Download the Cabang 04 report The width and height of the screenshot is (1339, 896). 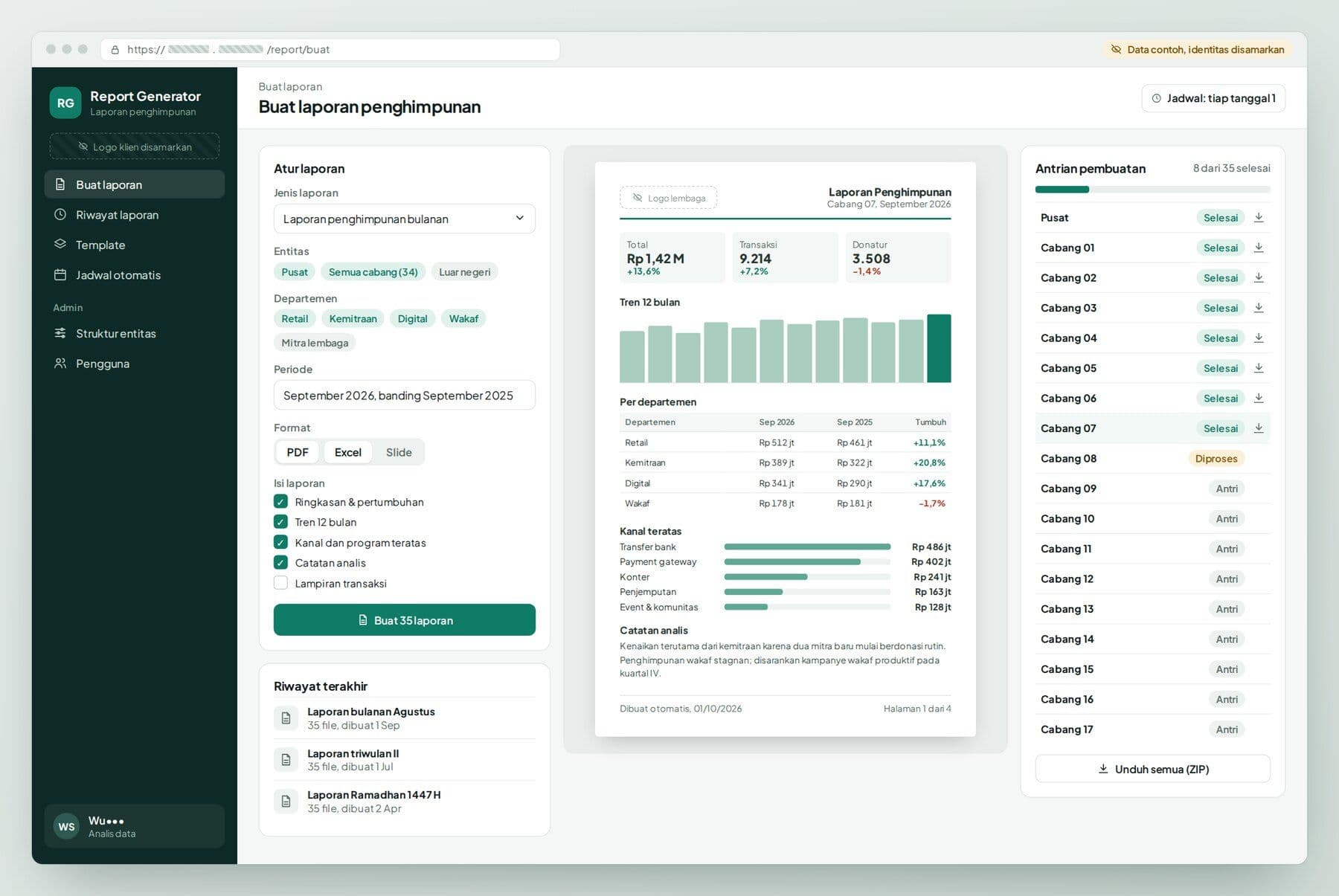click(x=1259, y=338)
